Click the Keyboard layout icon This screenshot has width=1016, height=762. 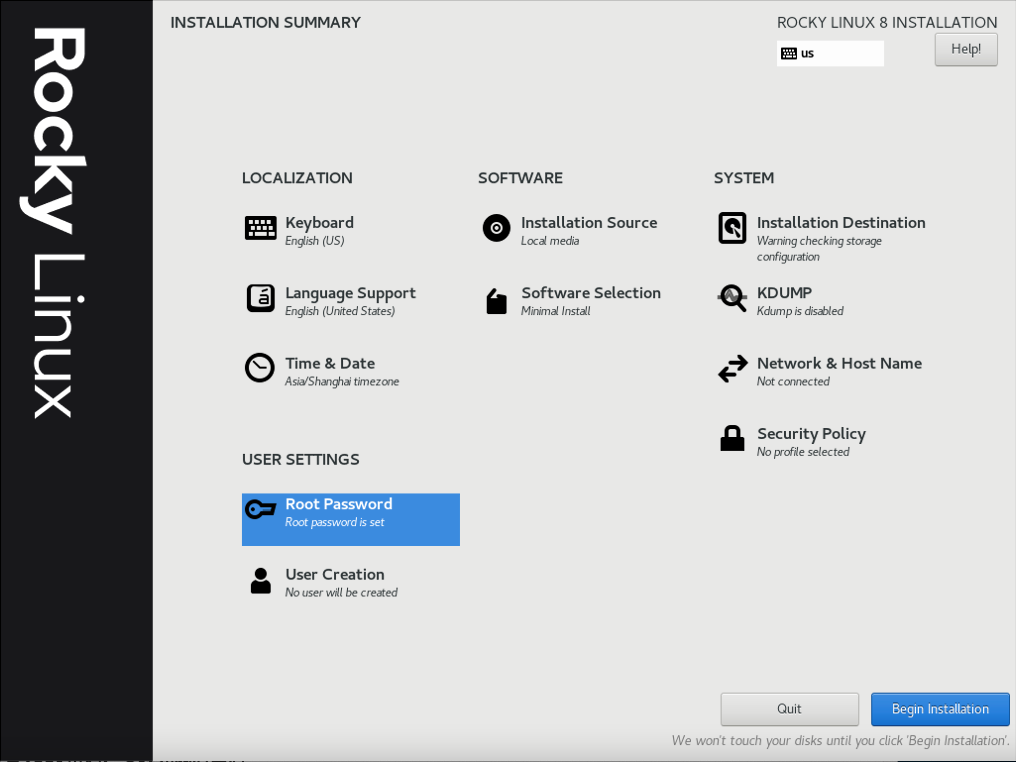point(260,228)
